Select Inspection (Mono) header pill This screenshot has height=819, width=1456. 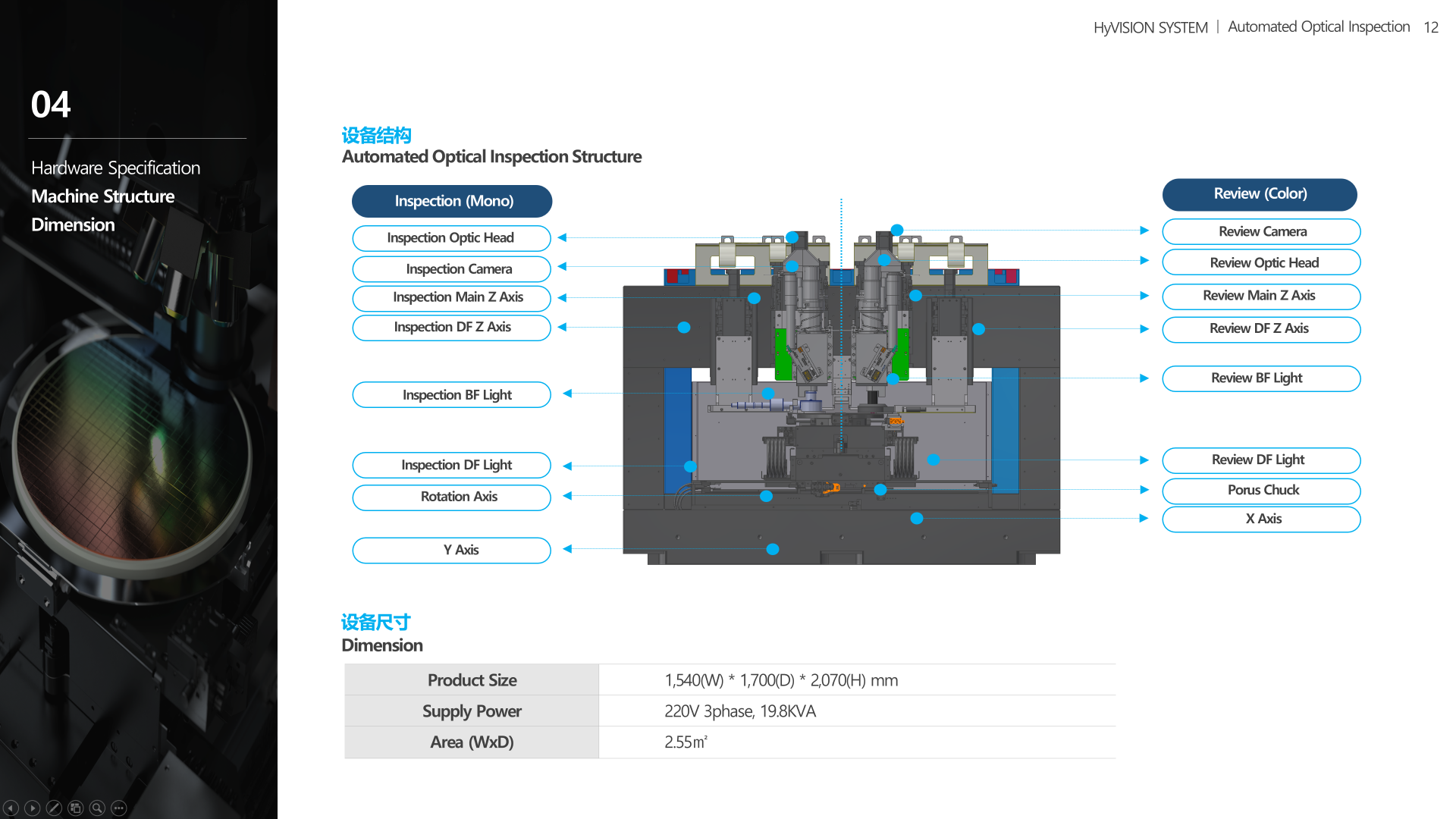point(452,201)
